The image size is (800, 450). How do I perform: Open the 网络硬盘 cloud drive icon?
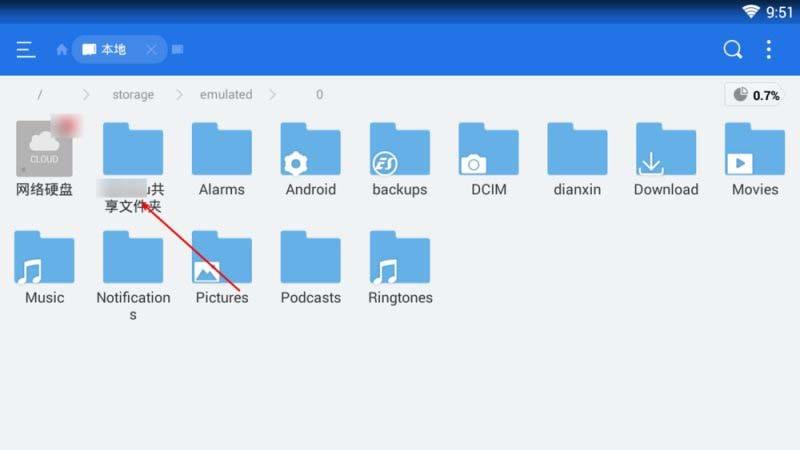pyautogui.click(x=44, y=150)
